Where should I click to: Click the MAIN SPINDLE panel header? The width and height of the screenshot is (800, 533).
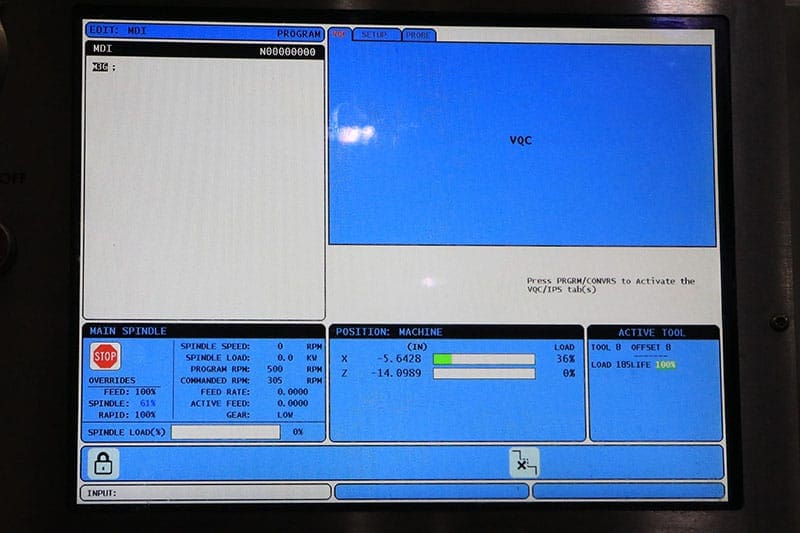pos(203,331)
